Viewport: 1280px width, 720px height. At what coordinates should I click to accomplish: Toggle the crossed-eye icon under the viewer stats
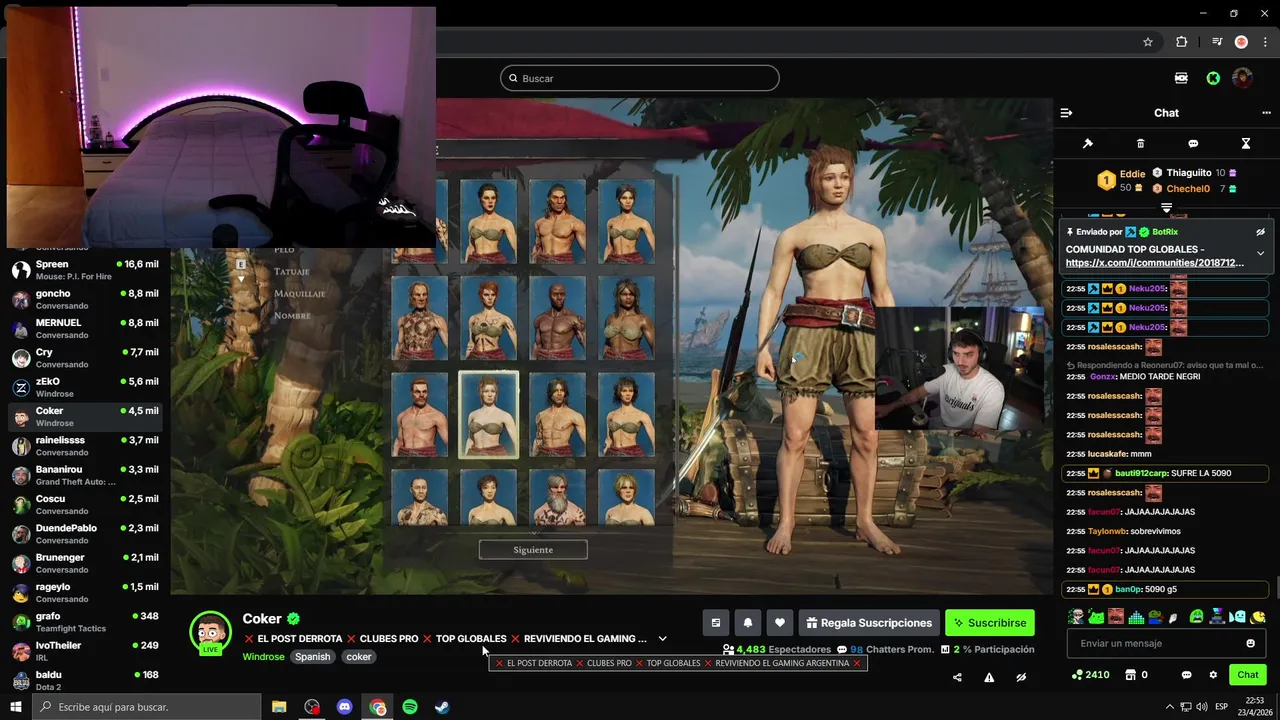[x=1021, y=677]
